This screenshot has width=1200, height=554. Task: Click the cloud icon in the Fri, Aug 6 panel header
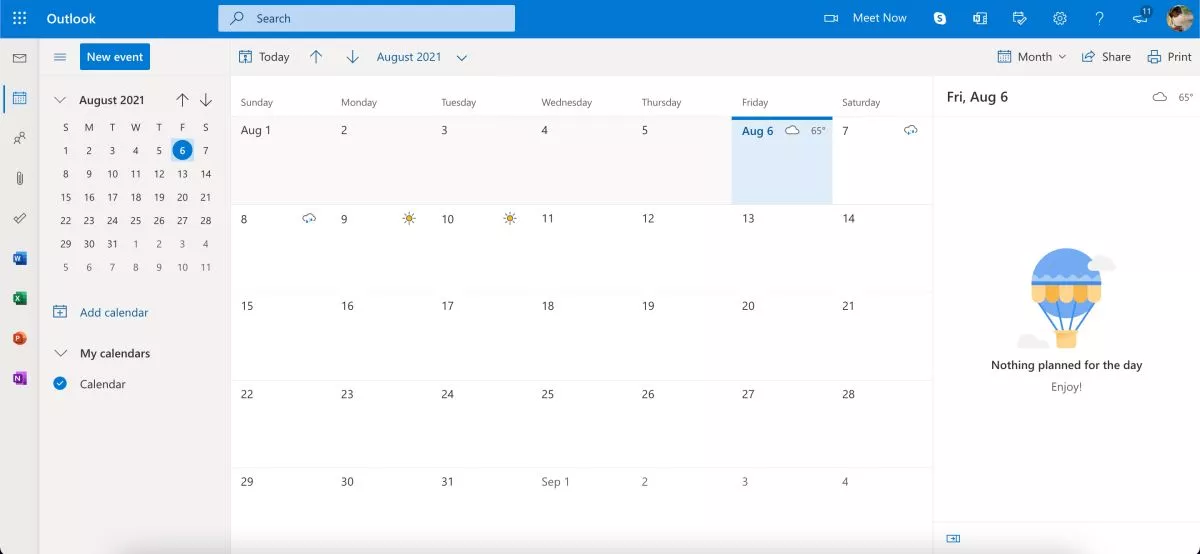click(x=1160, y=97)
